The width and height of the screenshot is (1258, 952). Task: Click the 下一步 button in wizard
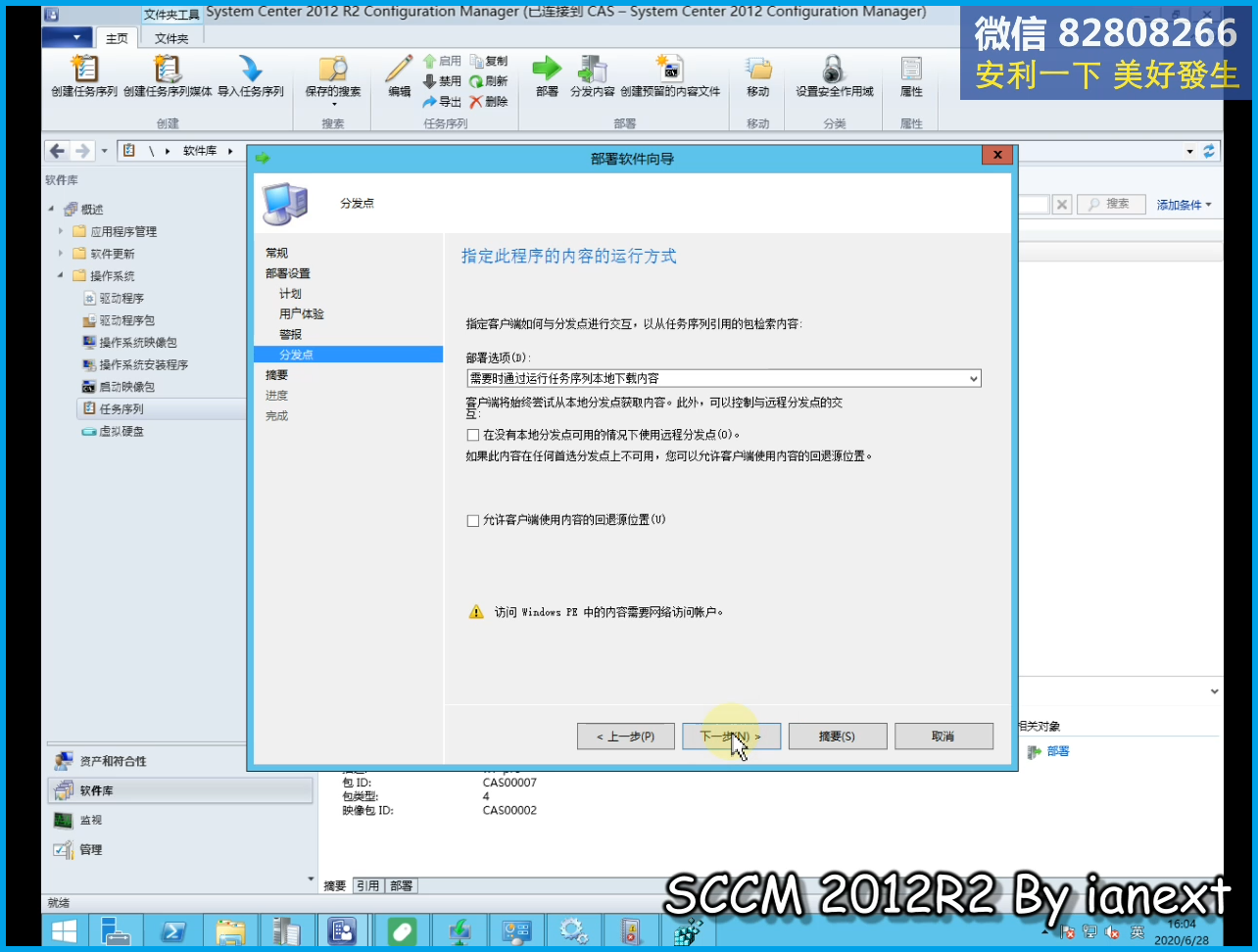point(731,737)
